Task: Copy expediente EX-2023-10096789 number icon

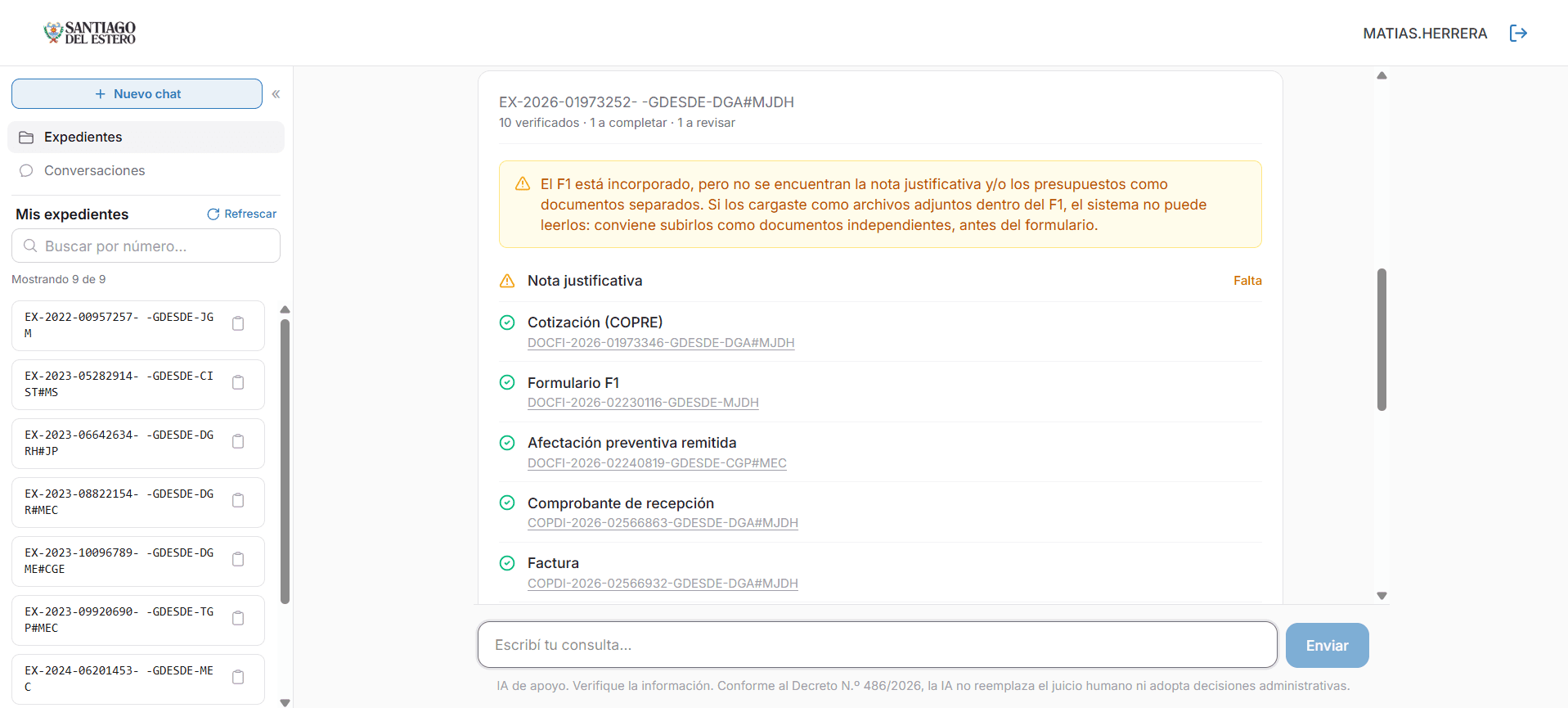Action: click(238, 560)
